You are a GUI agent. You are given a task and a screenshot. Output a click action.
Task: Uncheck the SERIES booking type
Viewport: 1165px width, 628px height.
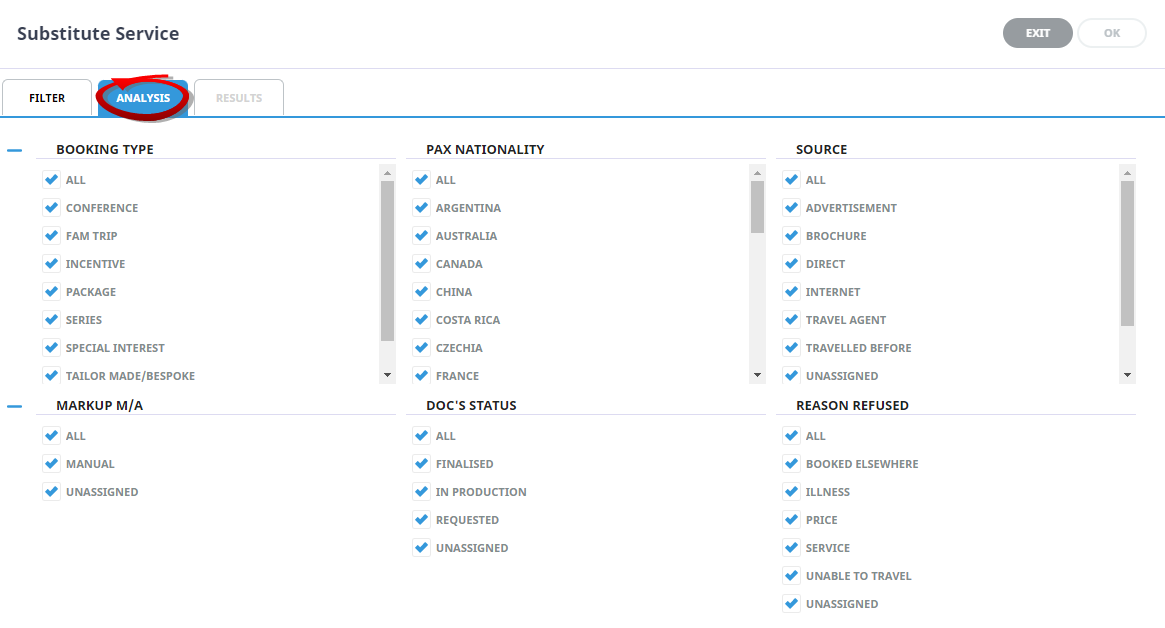click(51, 320)
